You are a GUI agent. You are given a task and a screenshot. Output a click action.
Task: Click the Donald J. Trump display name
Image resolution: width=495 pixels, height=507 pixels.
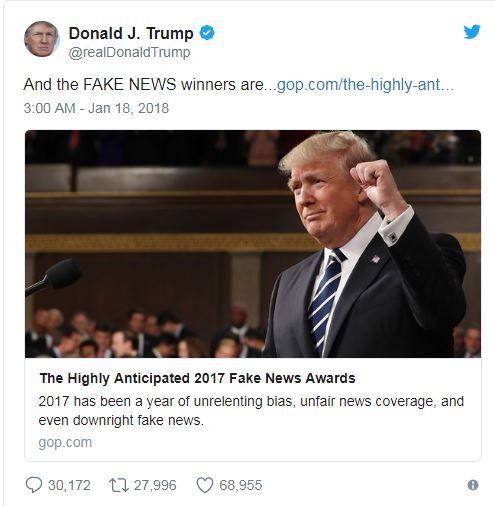click(131, 33)
